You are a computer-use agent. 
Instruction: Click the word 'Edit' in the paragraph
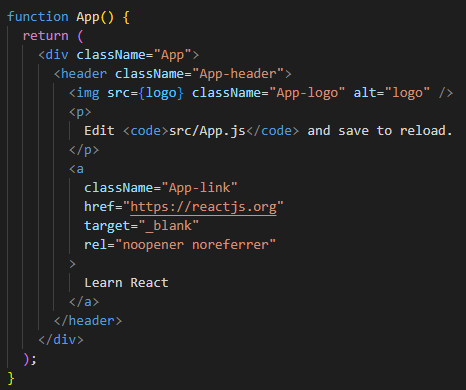(x=99, y=131)
